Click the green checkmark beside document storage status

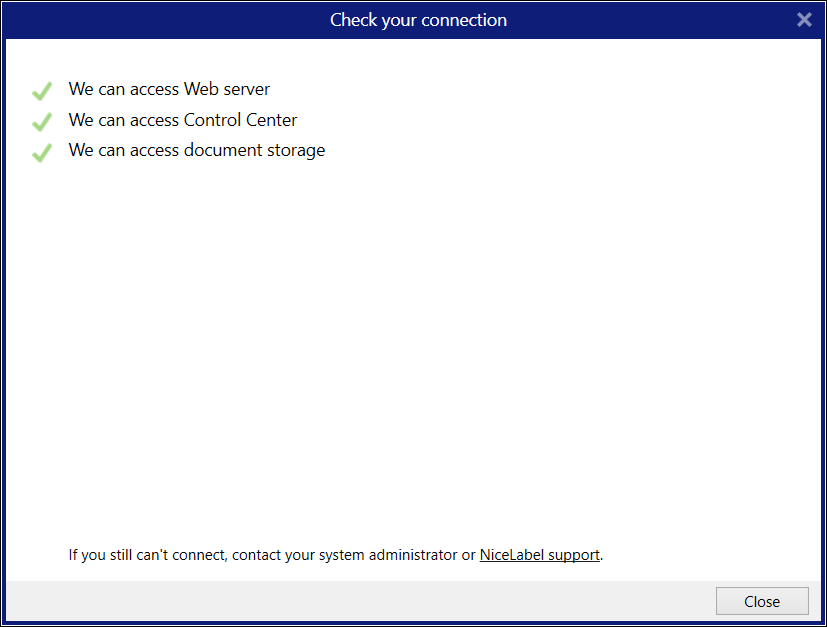click(x=41, y=152)
